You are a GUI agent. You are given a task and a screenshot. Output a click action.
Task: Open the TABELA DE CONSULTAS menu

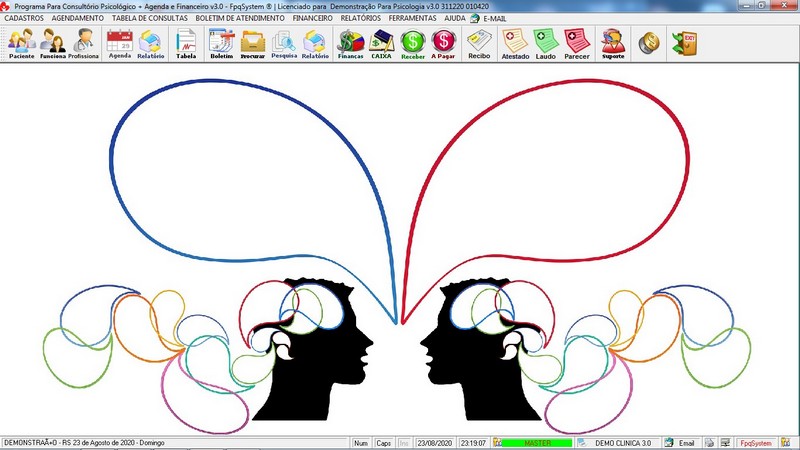pos(150,18)
